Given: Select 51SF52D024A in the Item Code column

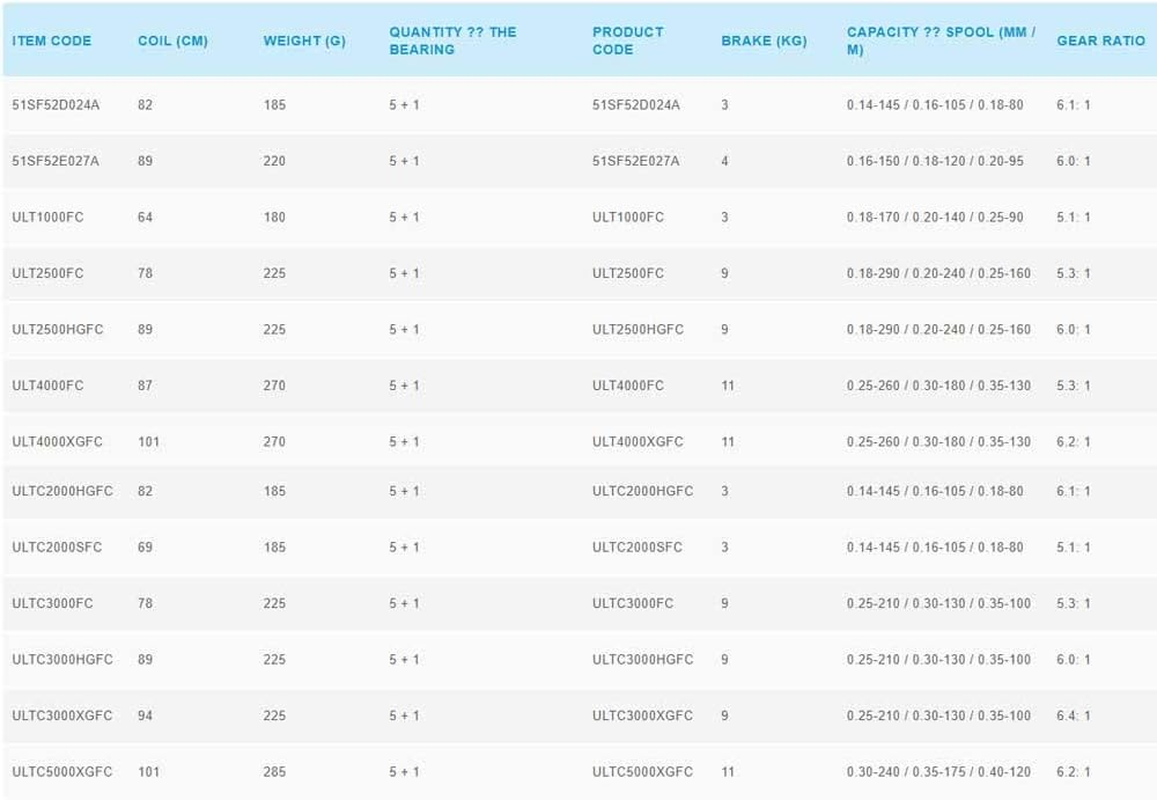Looking at the screenshot, I should click(x=56, y=105).
